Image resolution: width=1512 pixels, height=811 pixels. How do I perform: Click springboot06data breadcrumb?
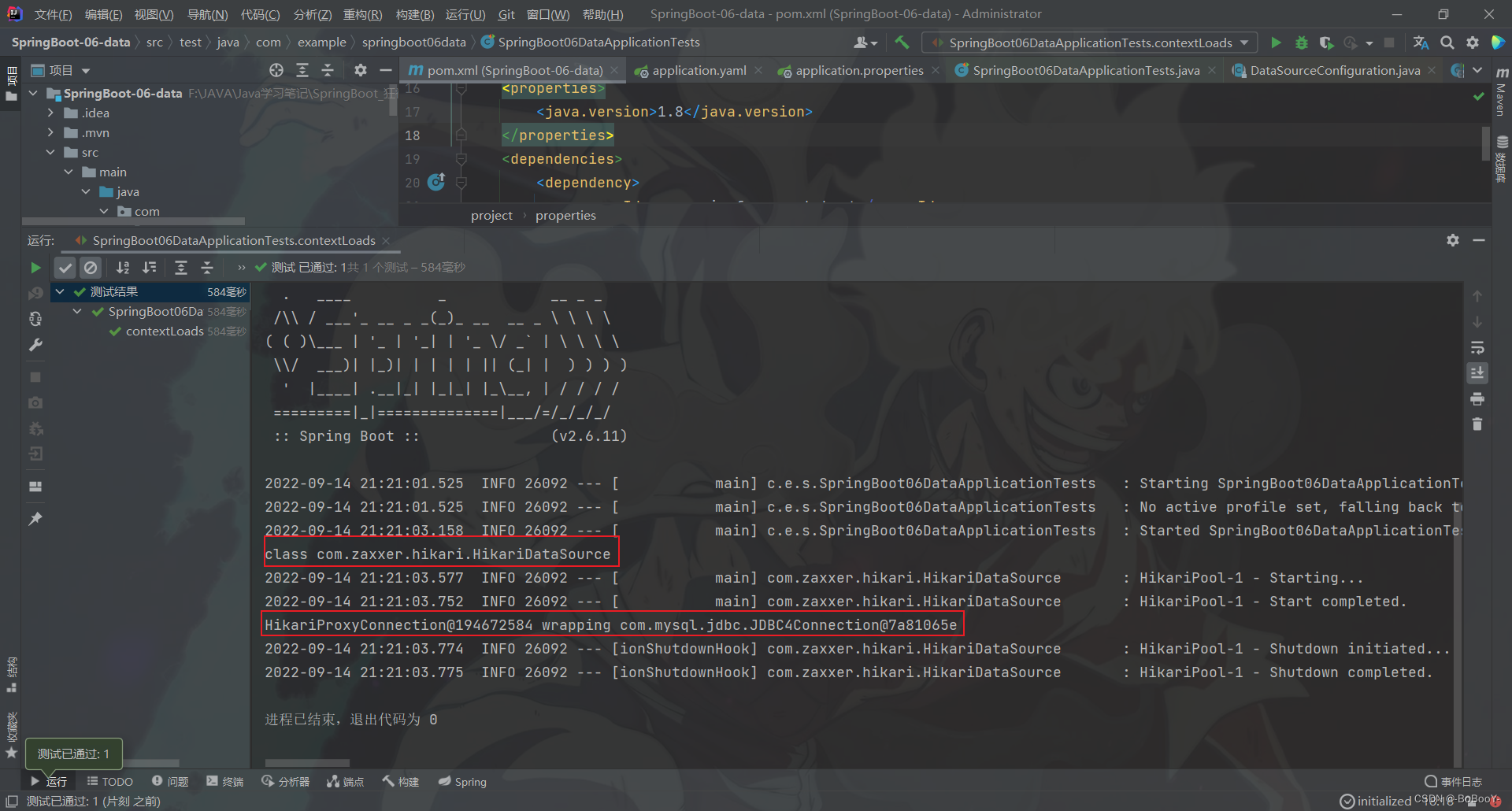(x=414, y=43)
